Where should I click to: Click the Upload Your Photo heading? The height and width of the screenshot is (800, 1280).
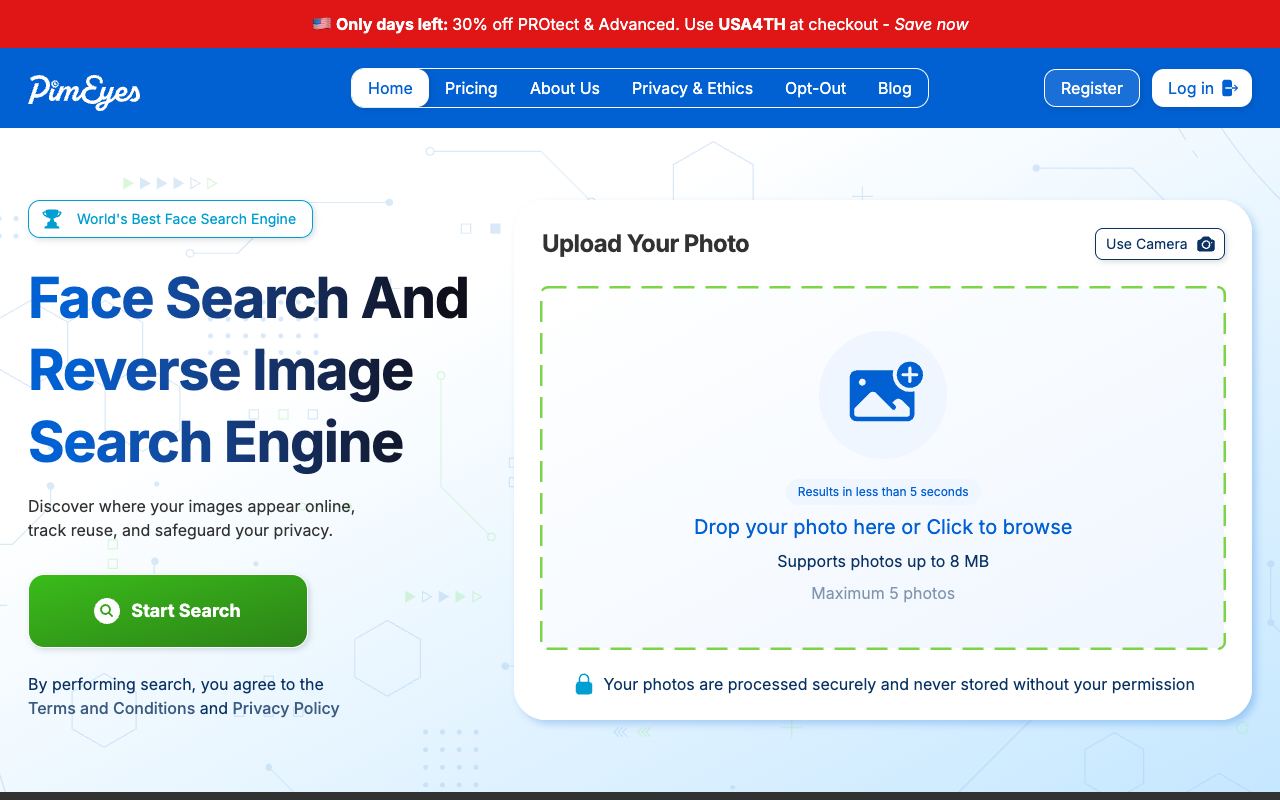point(645,244)
